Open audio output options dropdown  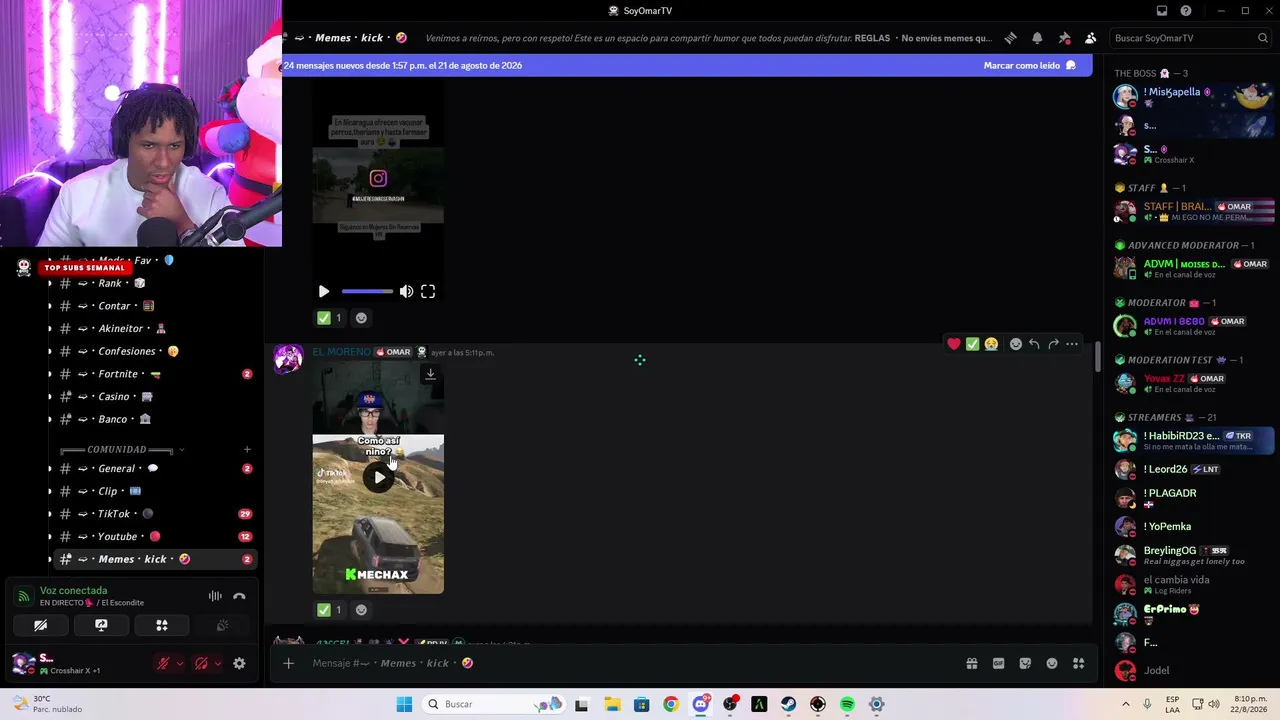[x=218, y=663]
